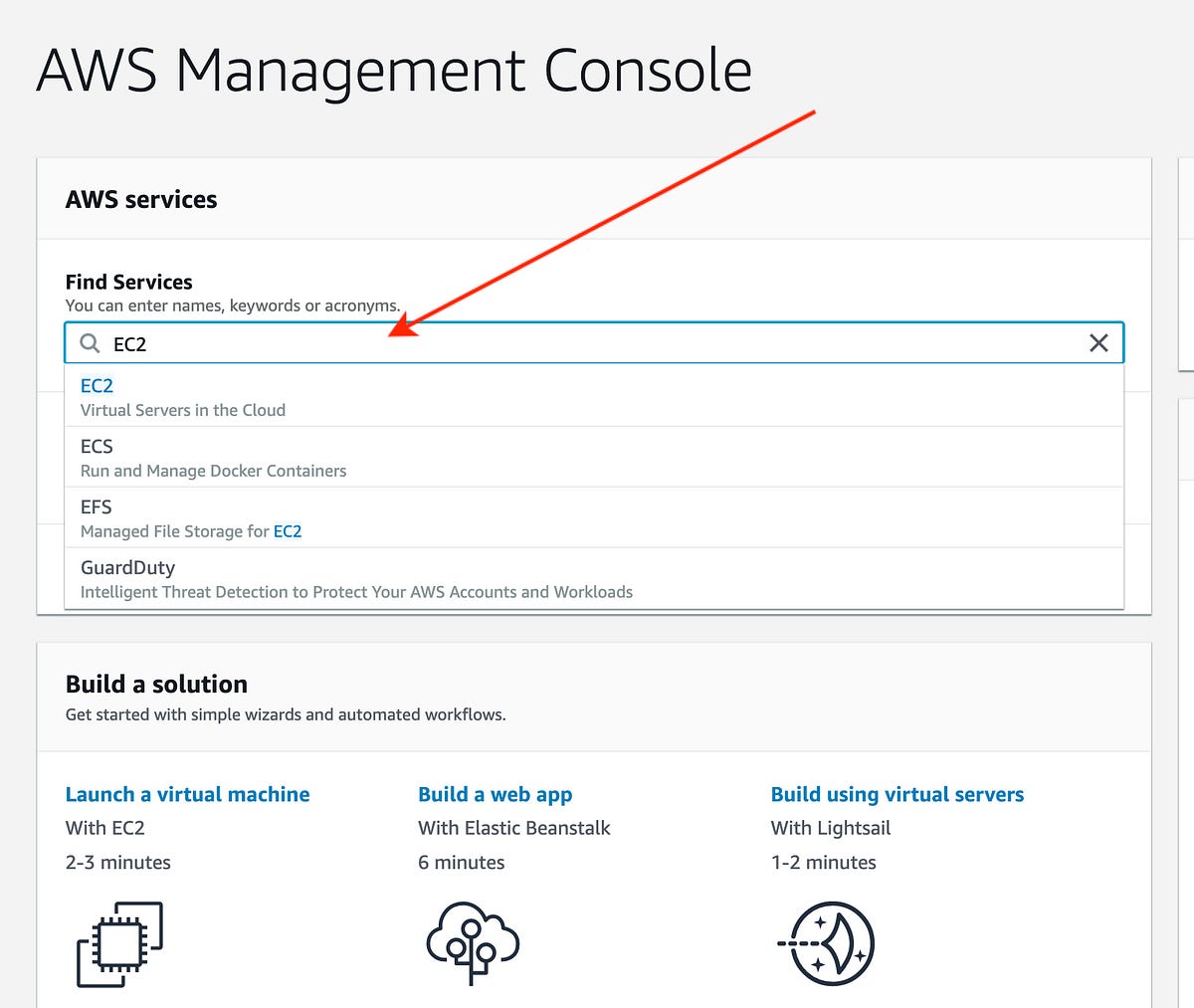The height and width of the screenshot is (1008, 1194).
Task: Open the Build a web app wizard
Action: (x=495, y=794)
